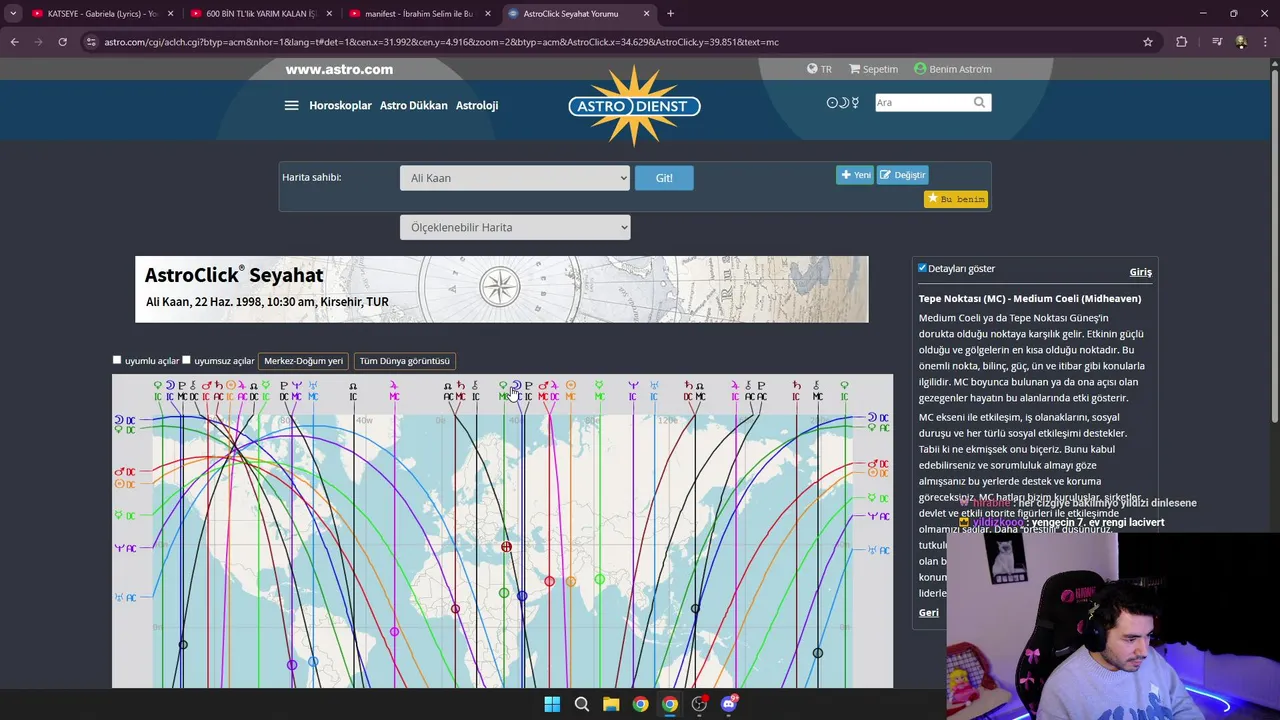Viewport: 1280px width, 720px height.
Task: Click the orange circle marker on the map
Action: pyautogui.click(x=571, y=581)
